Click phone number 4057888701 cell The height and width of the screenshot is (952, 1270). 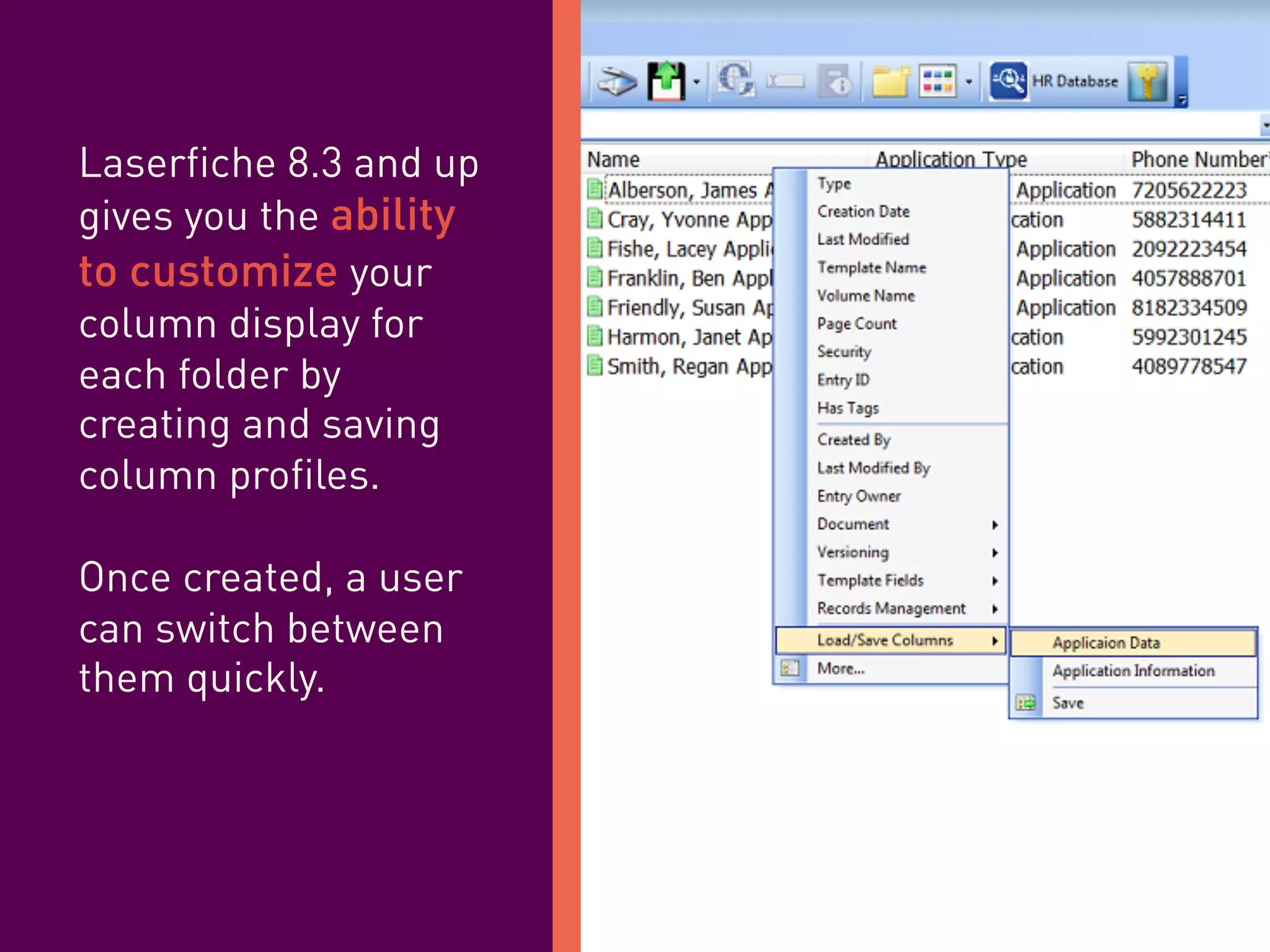pyautogui.click(x=1189, y=278)
